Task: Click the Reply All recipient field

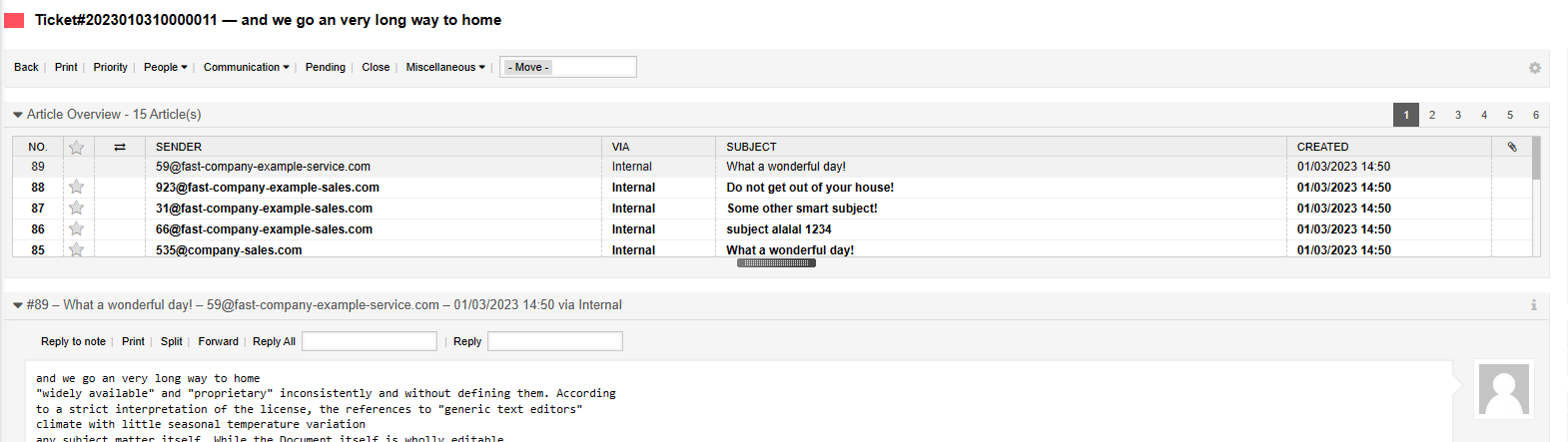Action: (x=369, y=341)
